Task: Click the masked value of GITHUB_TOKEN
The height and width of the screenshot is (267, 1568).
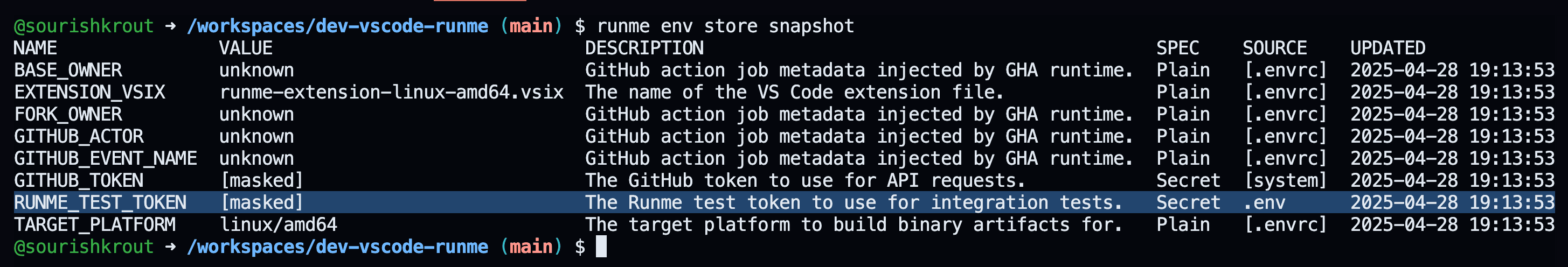Action: click(262, 181)
